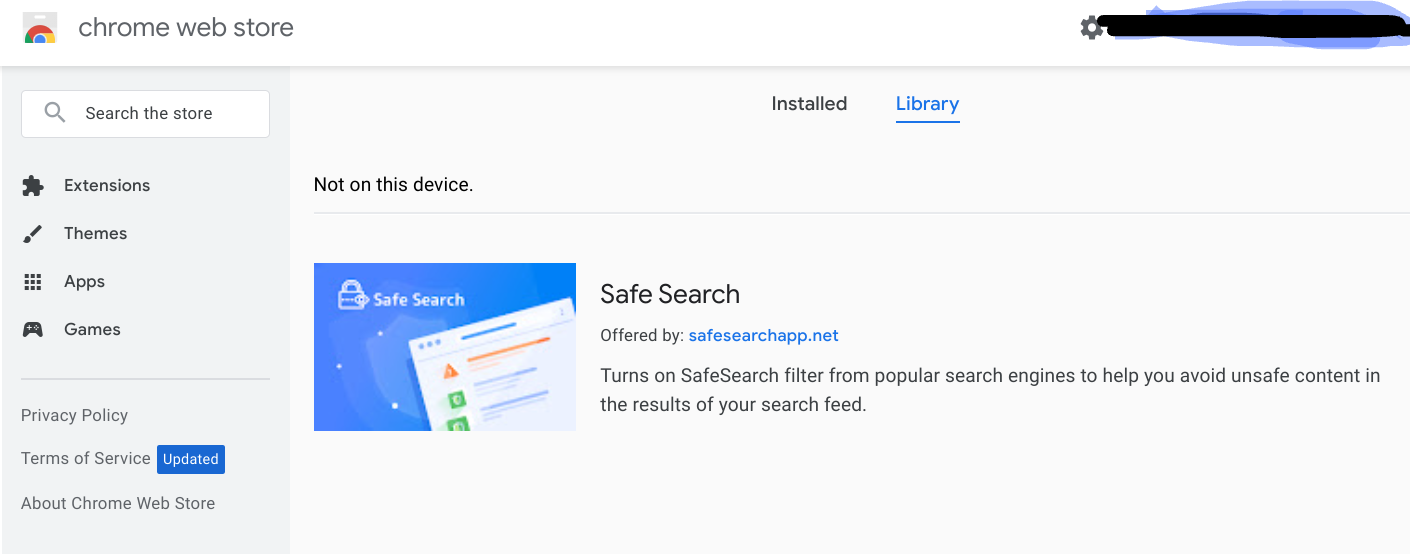The width and height of the screenshot is (1410, 554).
Task: Go to the Themes category label
Action: pos(96,234)
